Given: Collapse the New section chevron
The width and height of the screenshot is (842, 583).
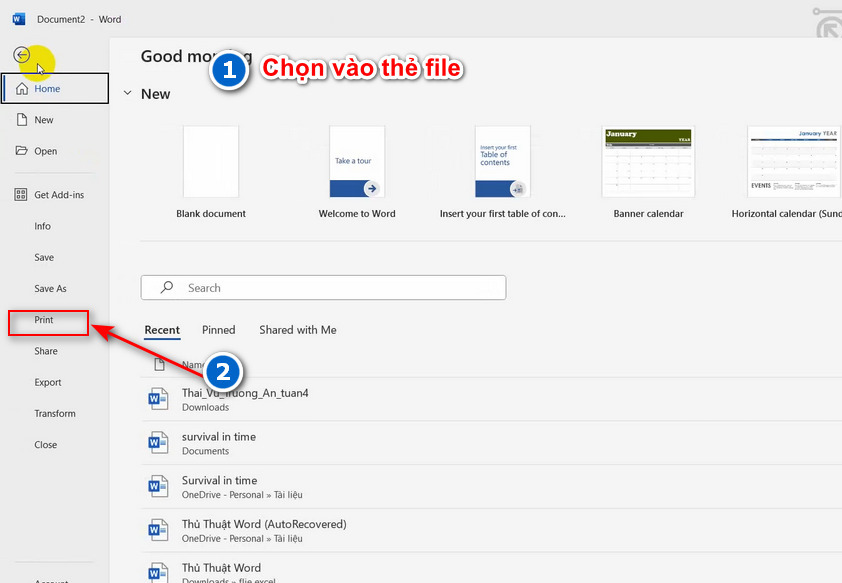Looking at the screenshot, I should point(126,93).
